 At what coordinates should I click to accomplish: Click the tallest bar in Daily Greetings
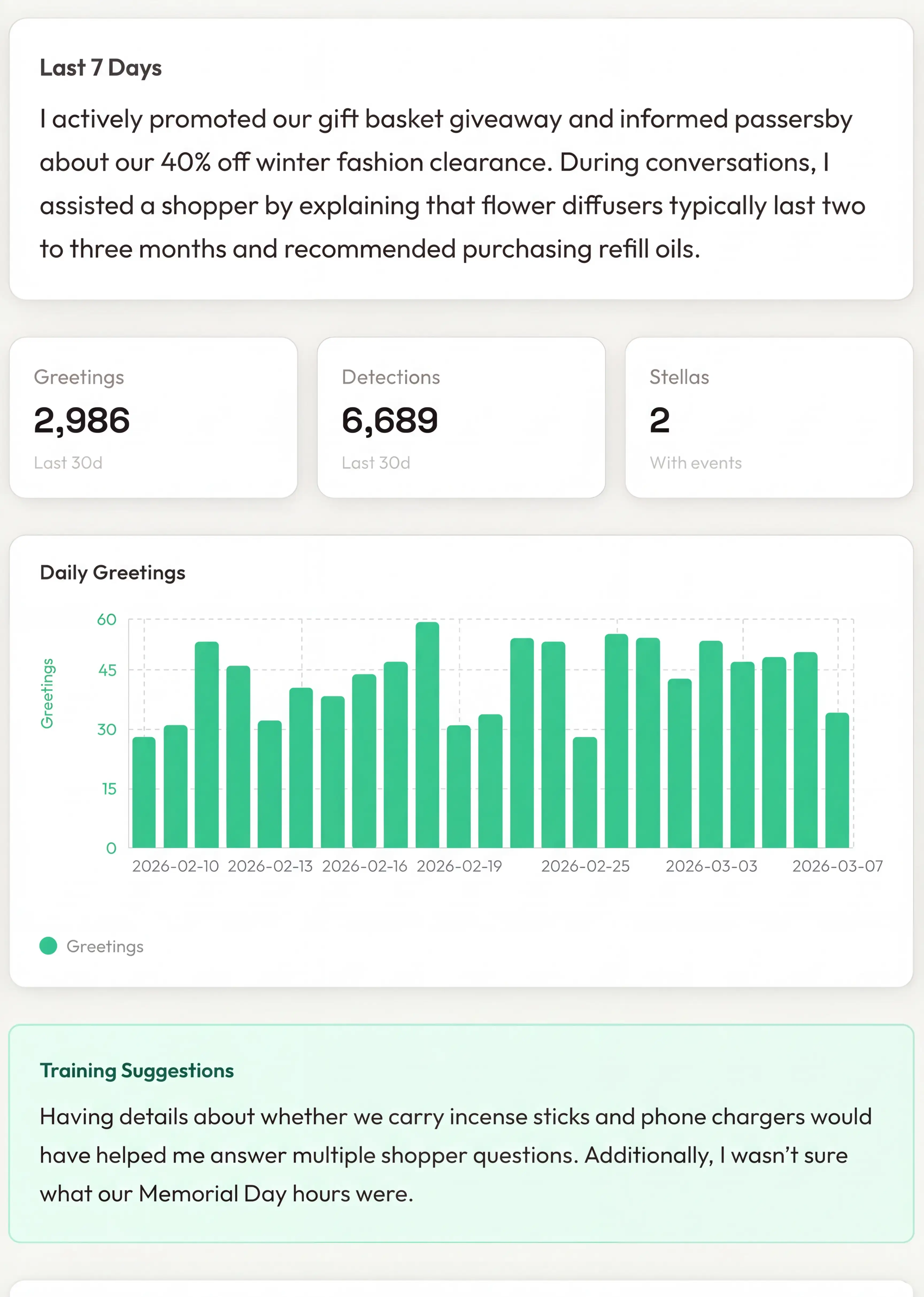click(x=427, y=734)
